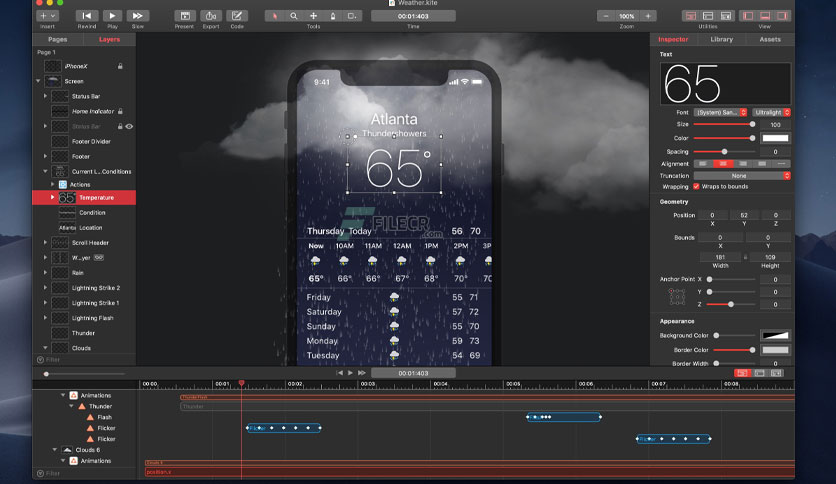Open the Insert add-layer menu
Image resolution: width=836 pixels, height=484 pixels.
47,16
